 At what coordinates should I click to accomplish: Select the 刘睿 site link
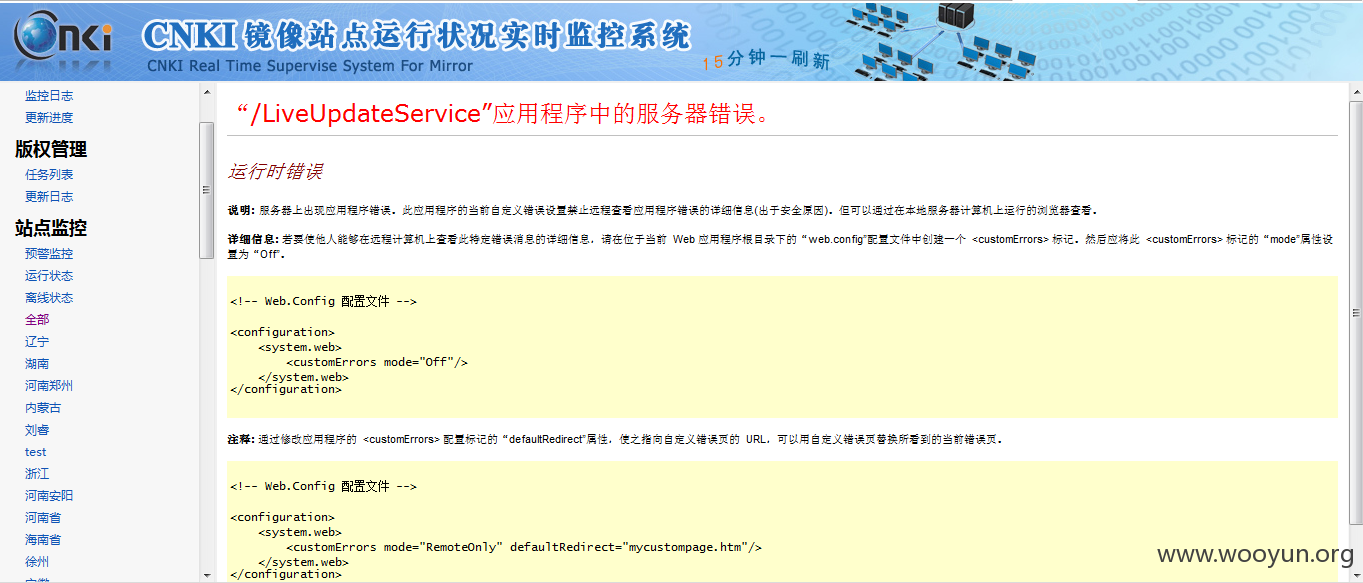point(37,430)
